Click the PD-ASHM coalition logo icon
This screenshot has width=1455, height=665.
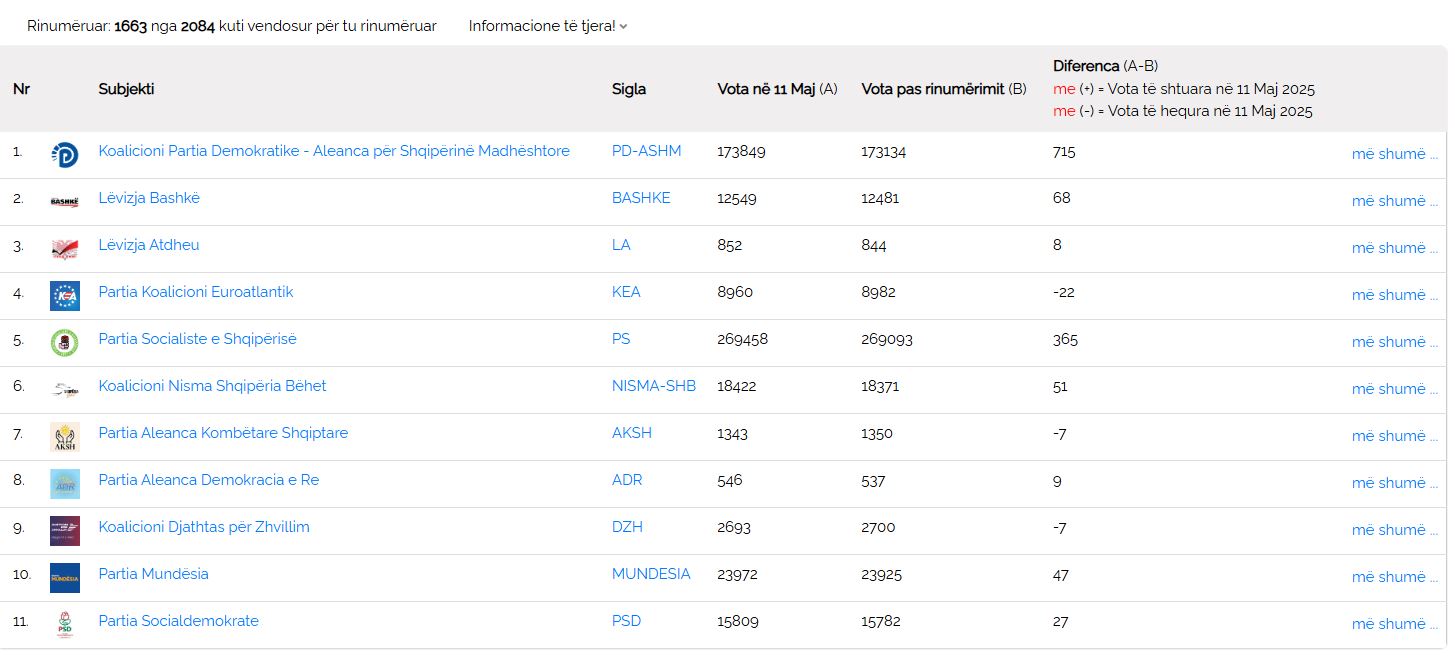click(64, 155)
